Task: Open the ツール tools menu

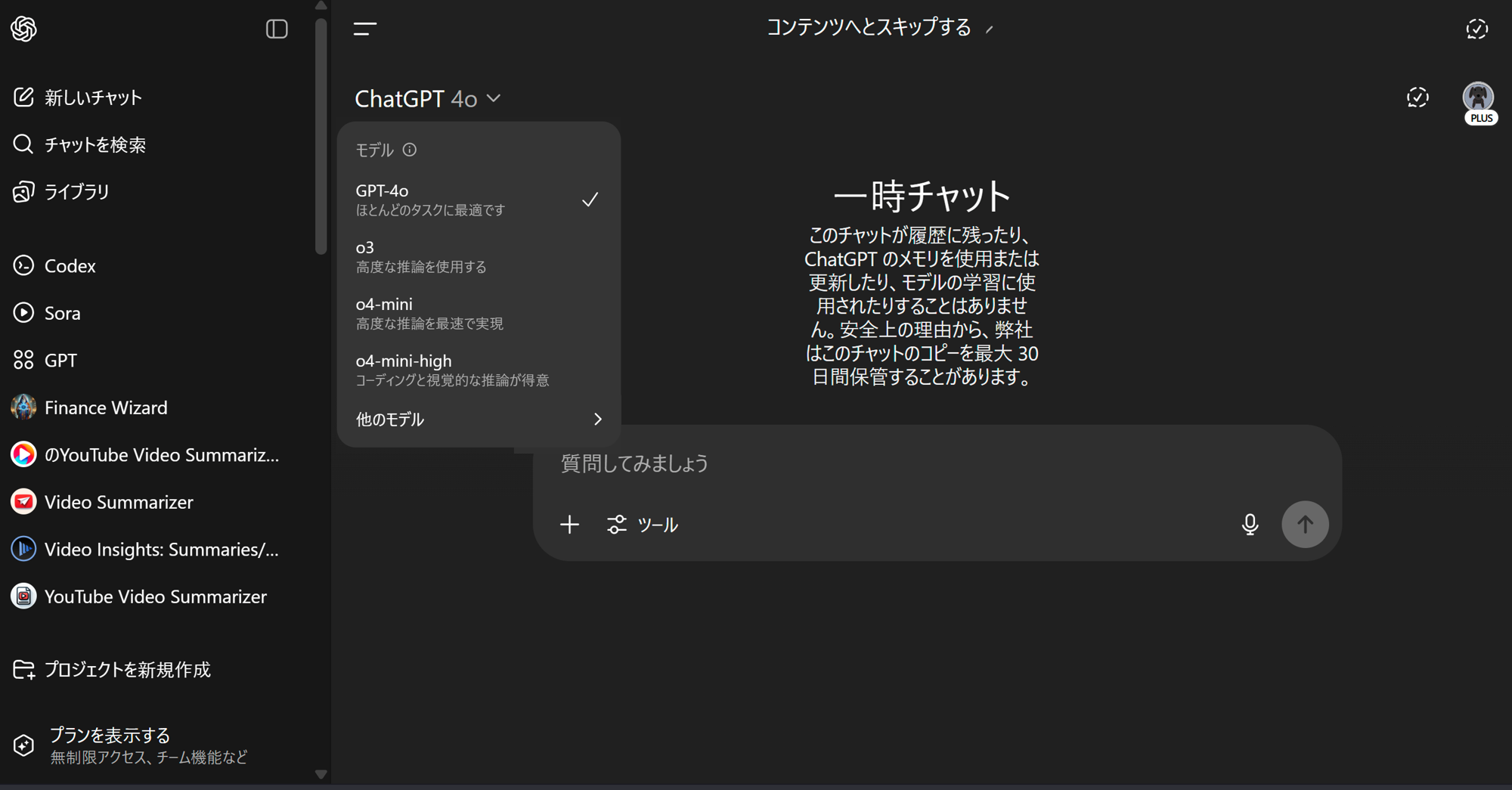Action: tap(643, 524)
